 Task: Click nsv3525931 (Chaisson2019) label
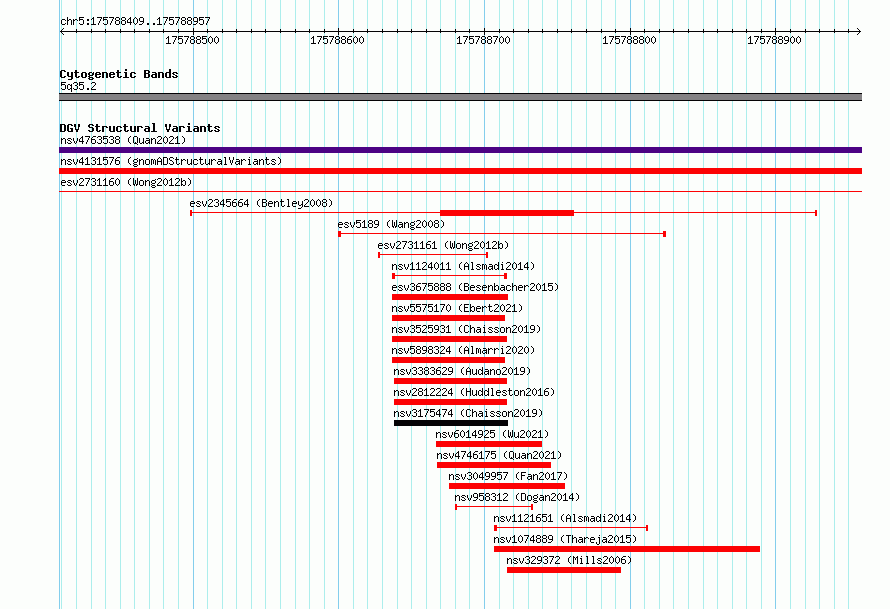pyautogui.click(x=466, y=329)
